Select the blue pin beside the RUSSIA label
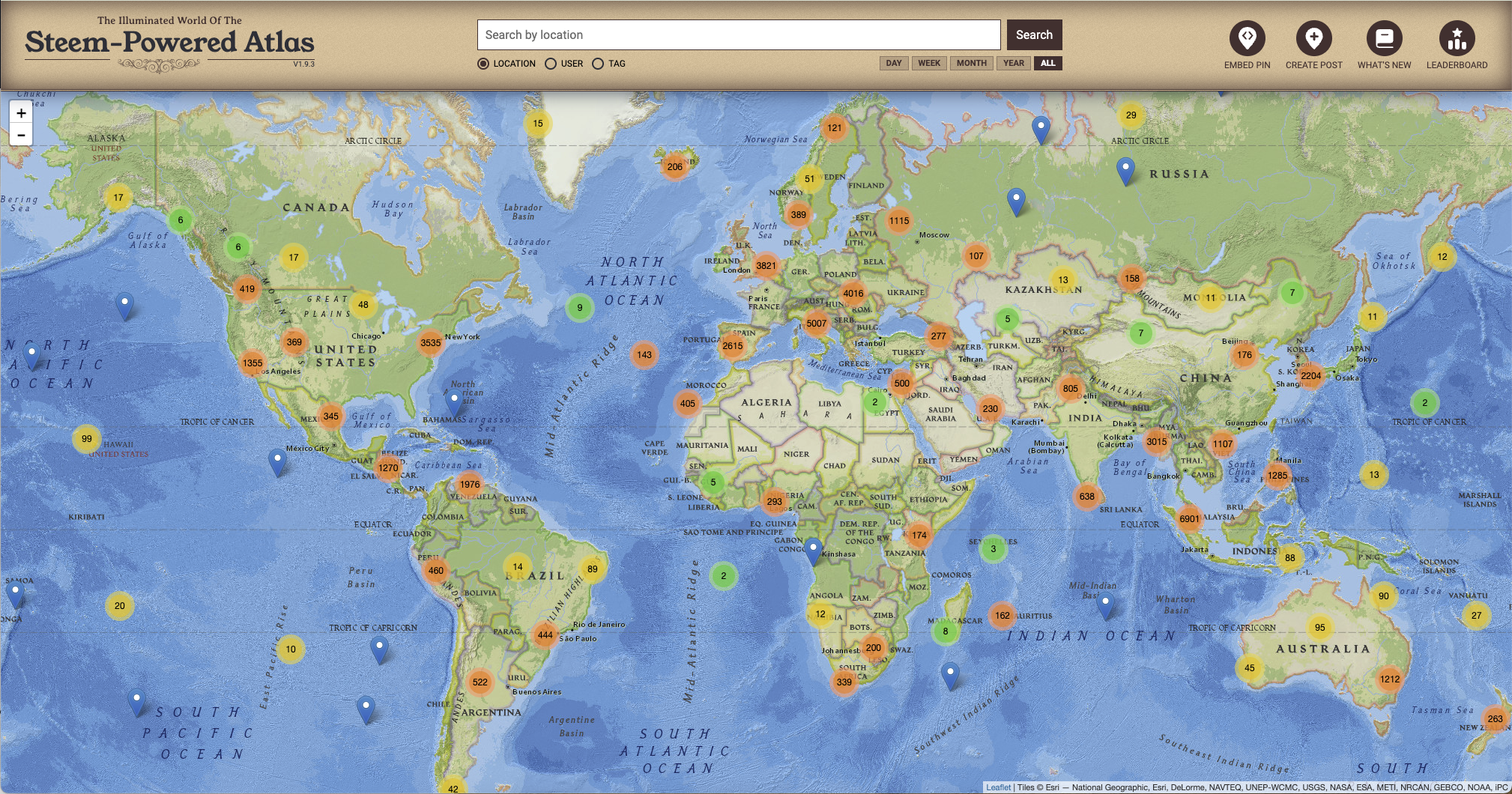1512x794 pixels. 1125,172
